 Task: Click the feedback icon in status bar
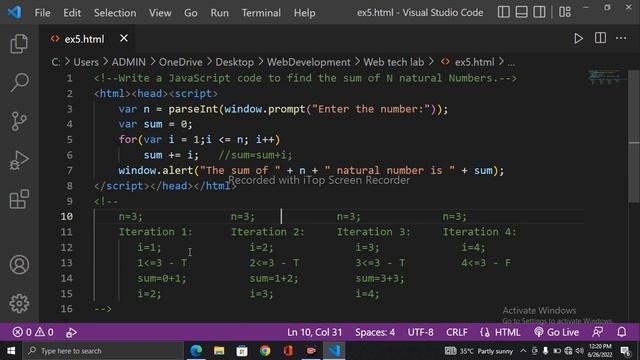pyautogui.click(x=598, y=332)
